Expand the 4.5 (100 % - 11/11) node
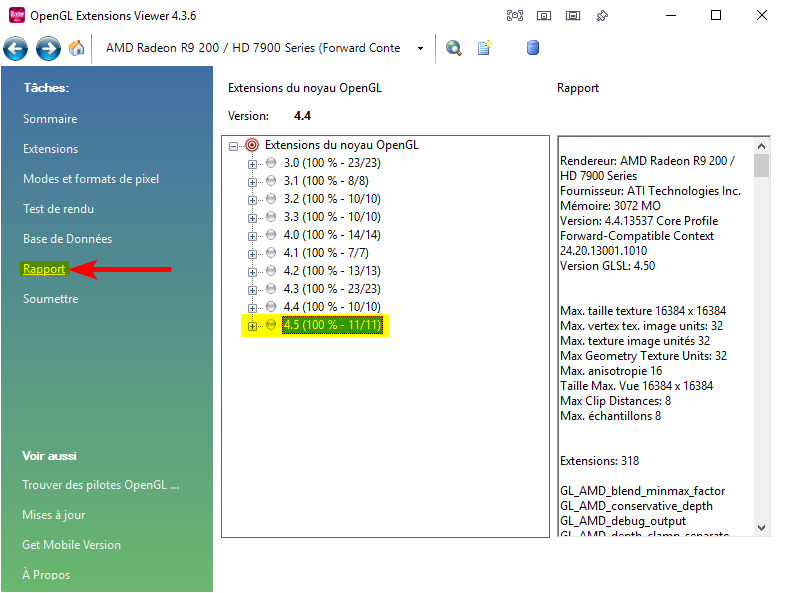The width and height of the screenshot is (786, 593). (252, 325)
